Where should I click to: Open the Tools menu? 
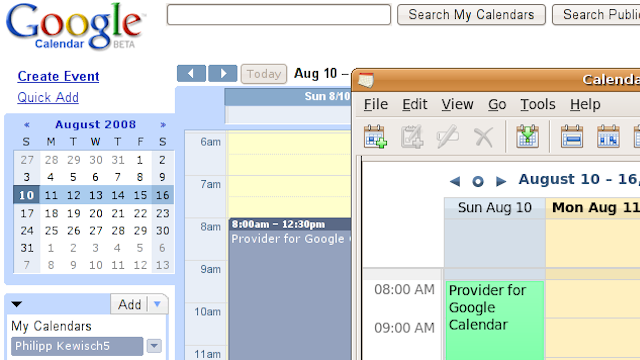[x=538, y=104]
